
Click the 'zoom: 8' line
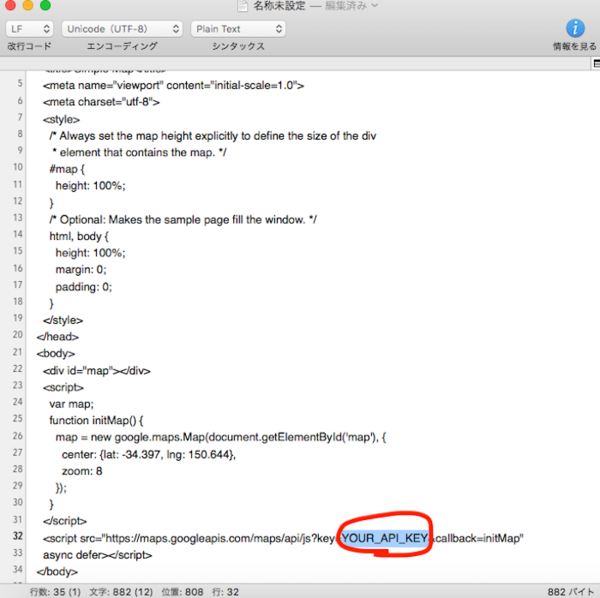[x=82, y=471]
